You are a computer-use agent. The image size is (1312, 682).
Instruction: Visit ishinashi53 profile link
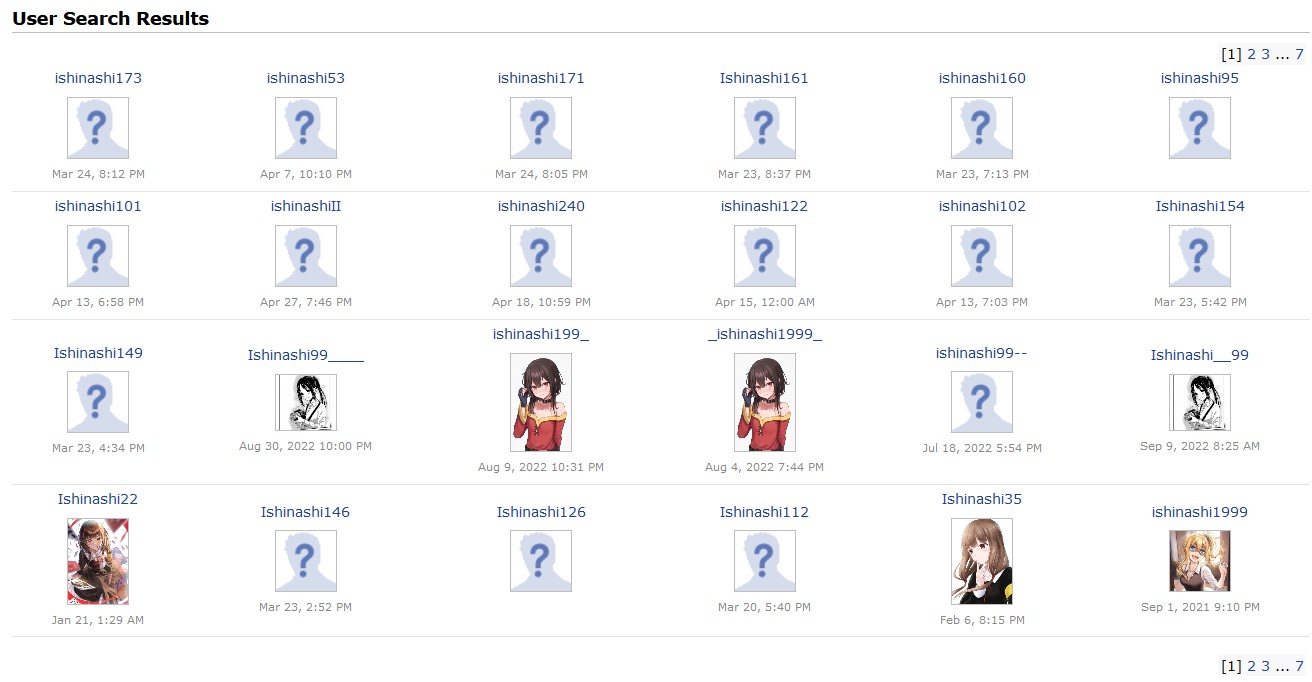306,78
